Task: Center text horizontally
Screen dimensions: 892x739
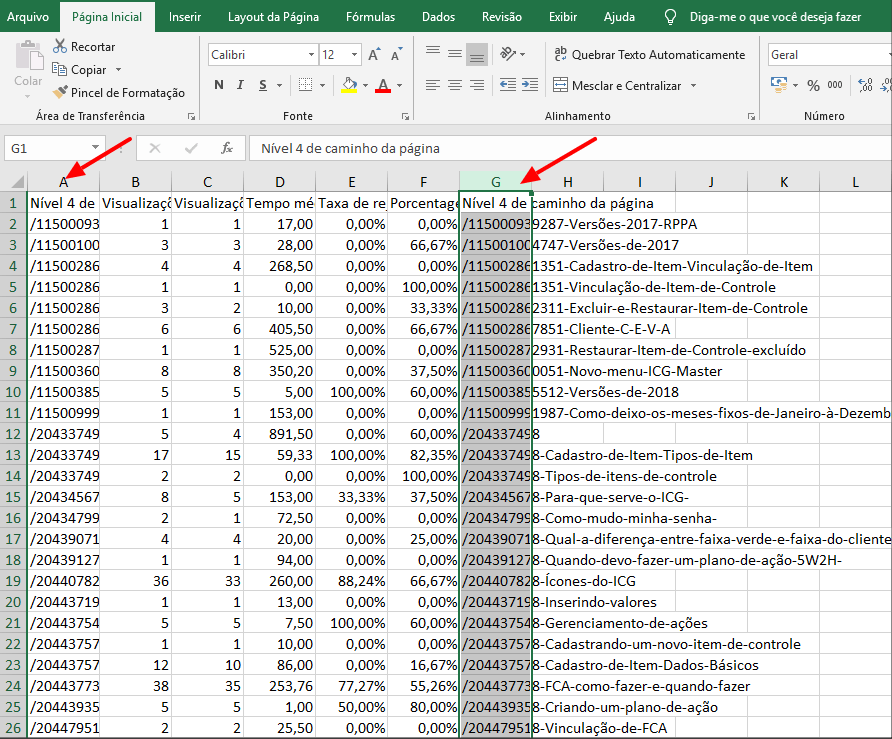Action: point(455,85)
